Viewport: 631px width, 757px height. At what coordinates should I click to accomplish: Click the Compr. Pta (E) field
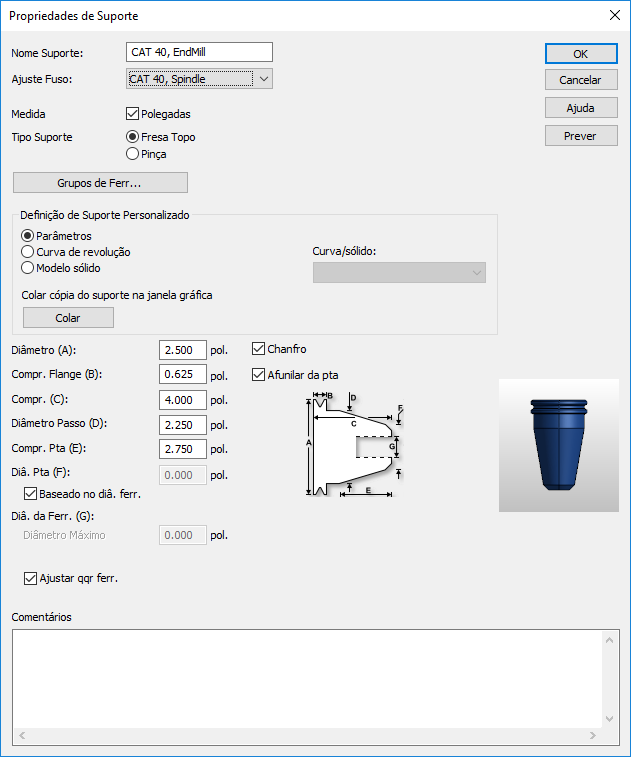(x=182, y=449)
